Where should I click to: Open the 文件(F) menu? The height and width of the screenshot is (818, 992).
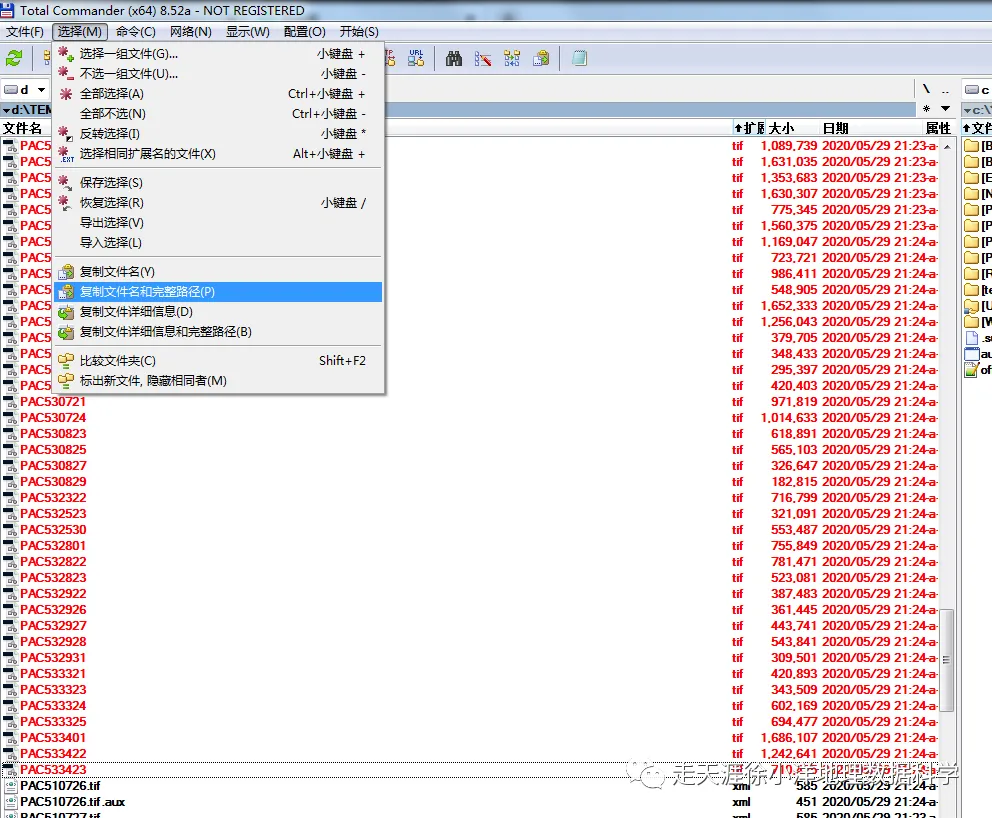pos(25,32)
